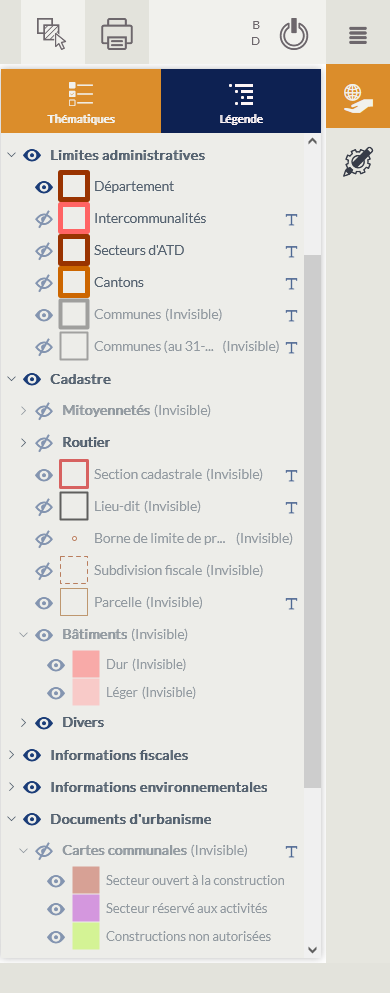Click the Dur buildings color swatch
Image resolution: width=390 pixels, height=993 pixels.
click(x=86, y=664)
